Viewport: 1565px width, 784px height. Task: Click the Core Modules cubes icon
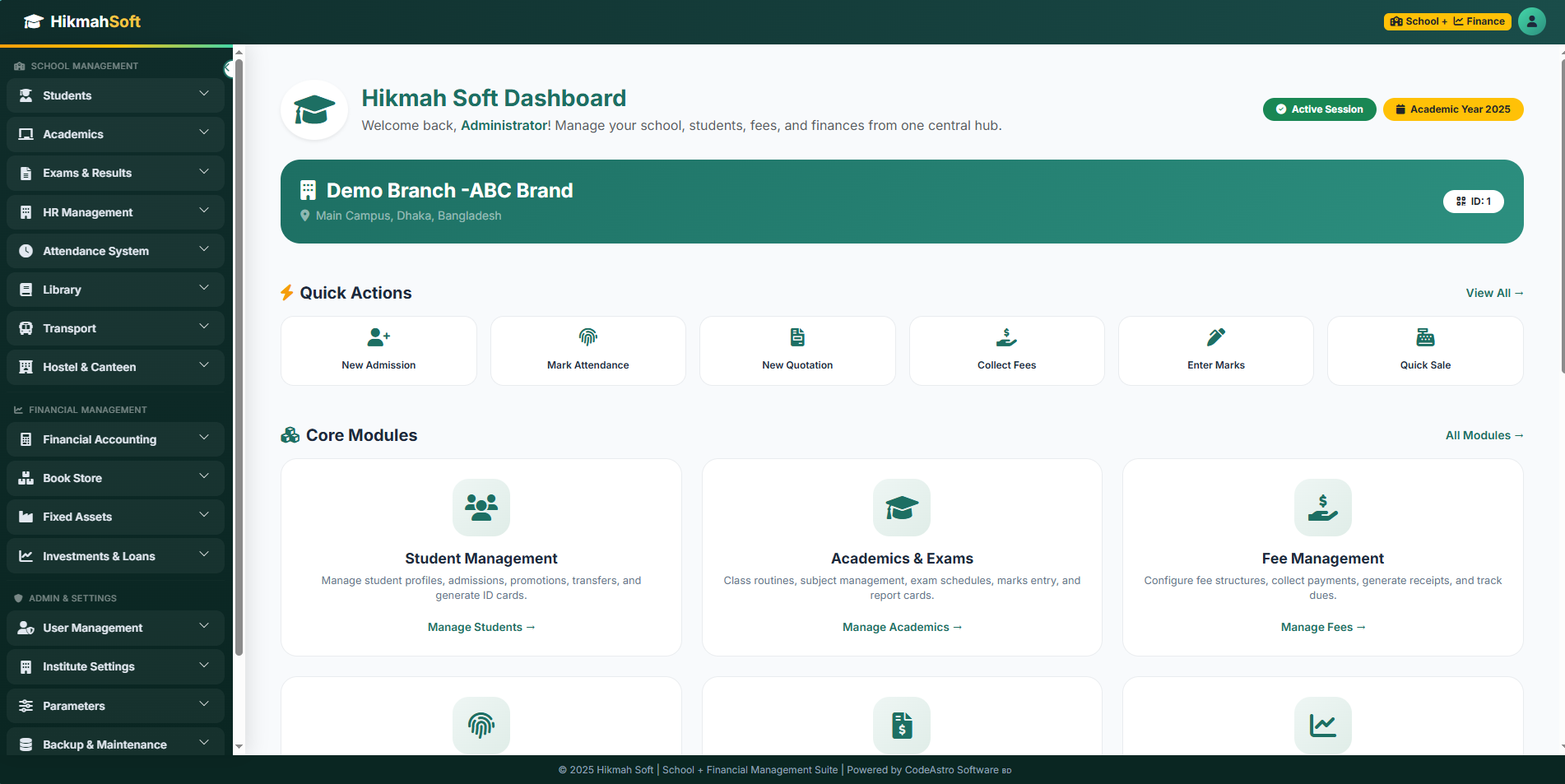tap(290, 435)
